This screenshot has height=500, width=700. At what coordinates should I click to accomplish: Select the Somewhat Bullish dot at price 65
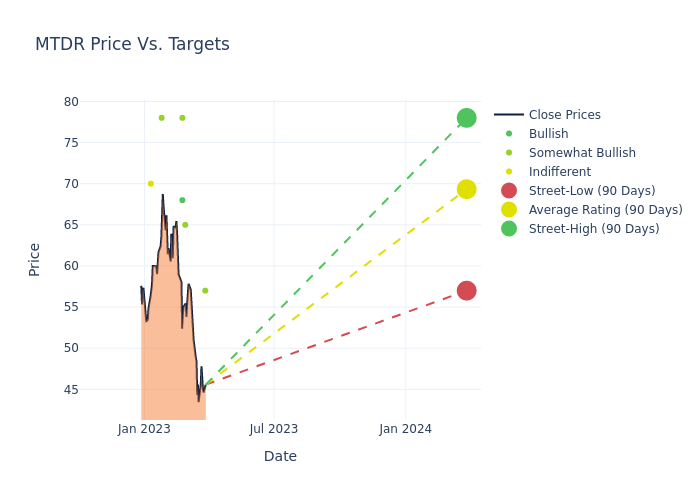coord(185,225)
